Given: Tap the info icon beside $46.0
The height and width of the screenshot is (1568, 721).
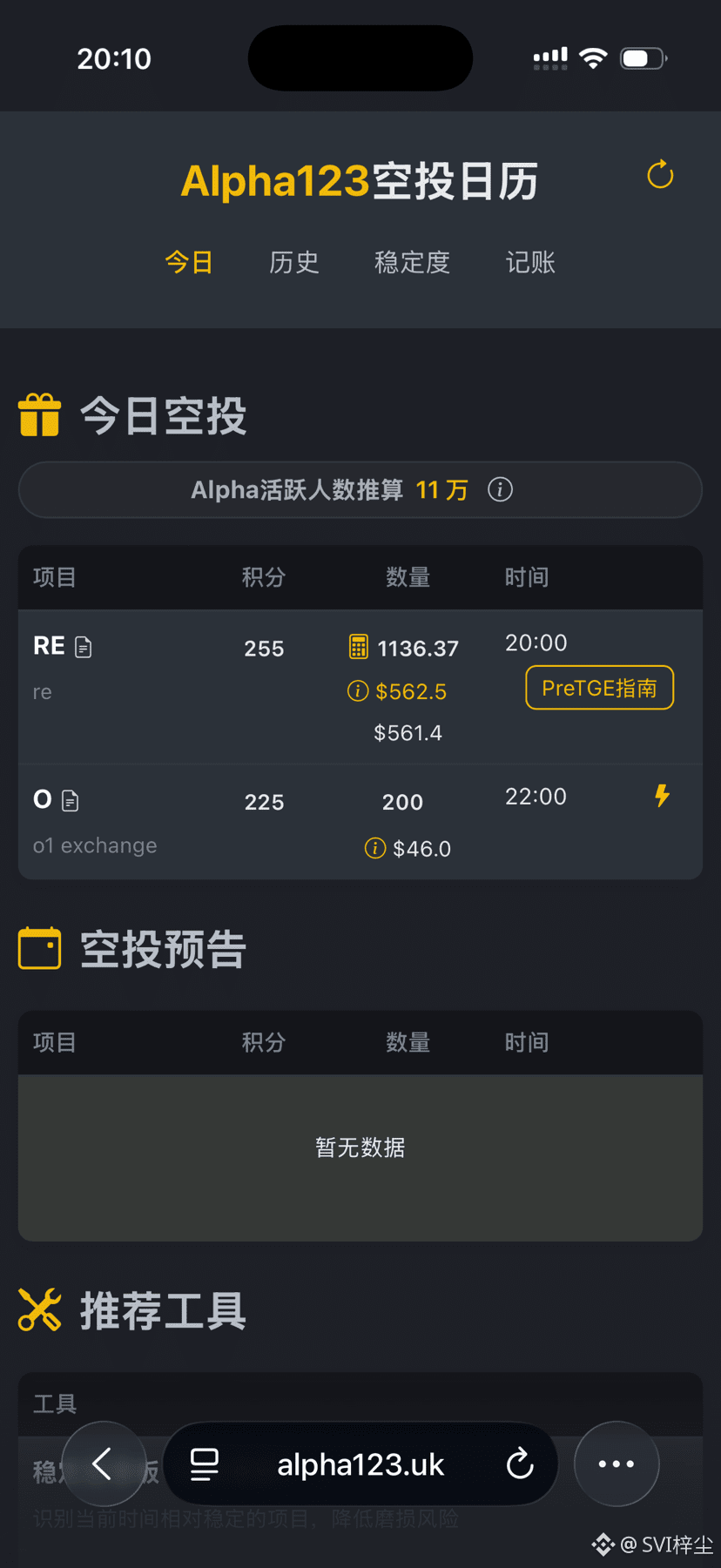Looking at the screenshot, I should (374, 848).
